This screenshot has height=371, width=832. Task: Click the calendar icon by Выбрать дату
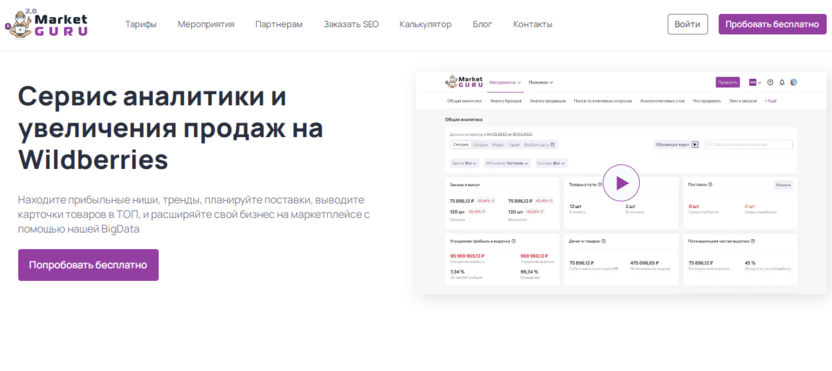coord(552,144)
